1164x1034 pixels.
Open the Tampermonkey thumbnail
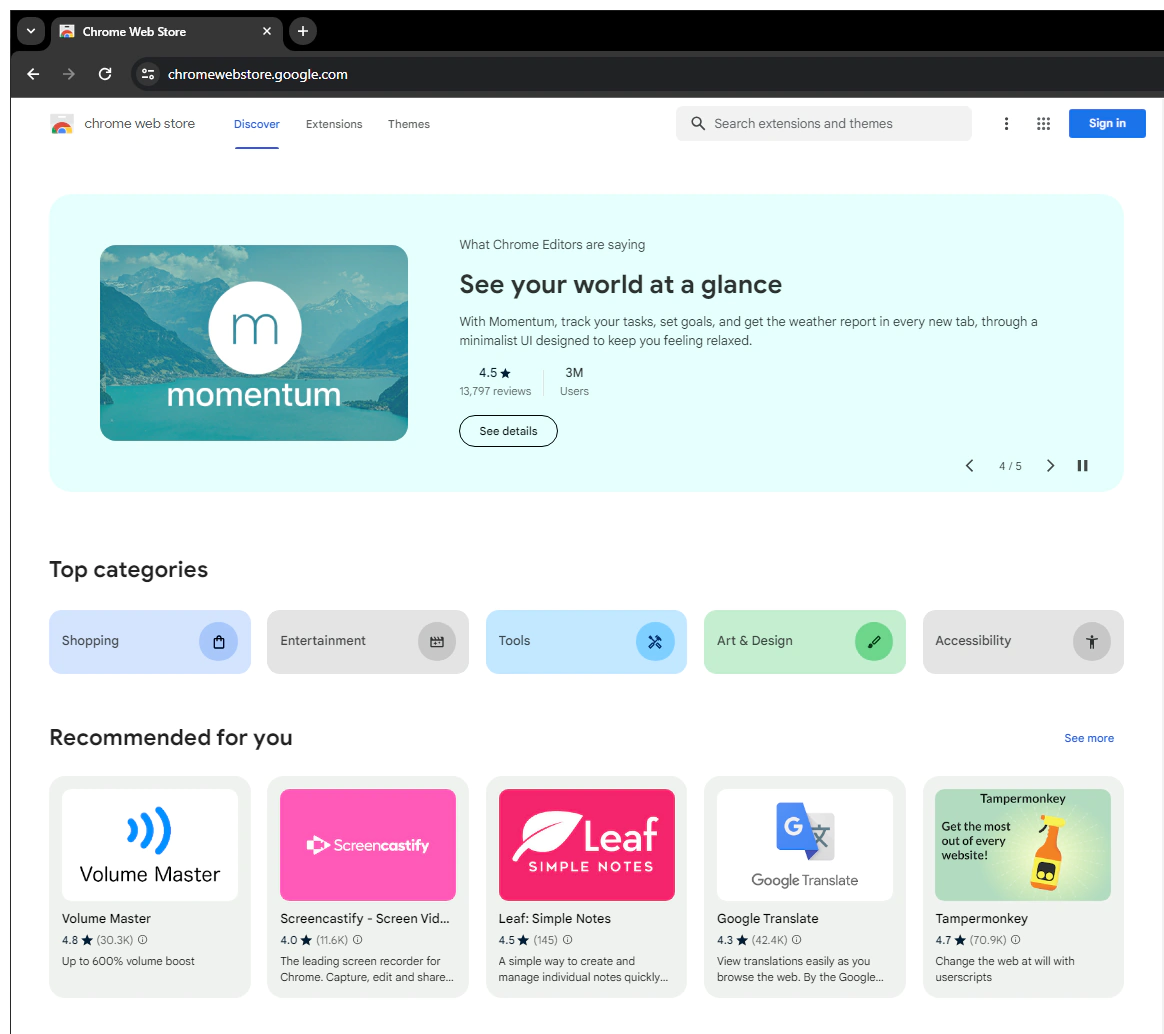1023,845
